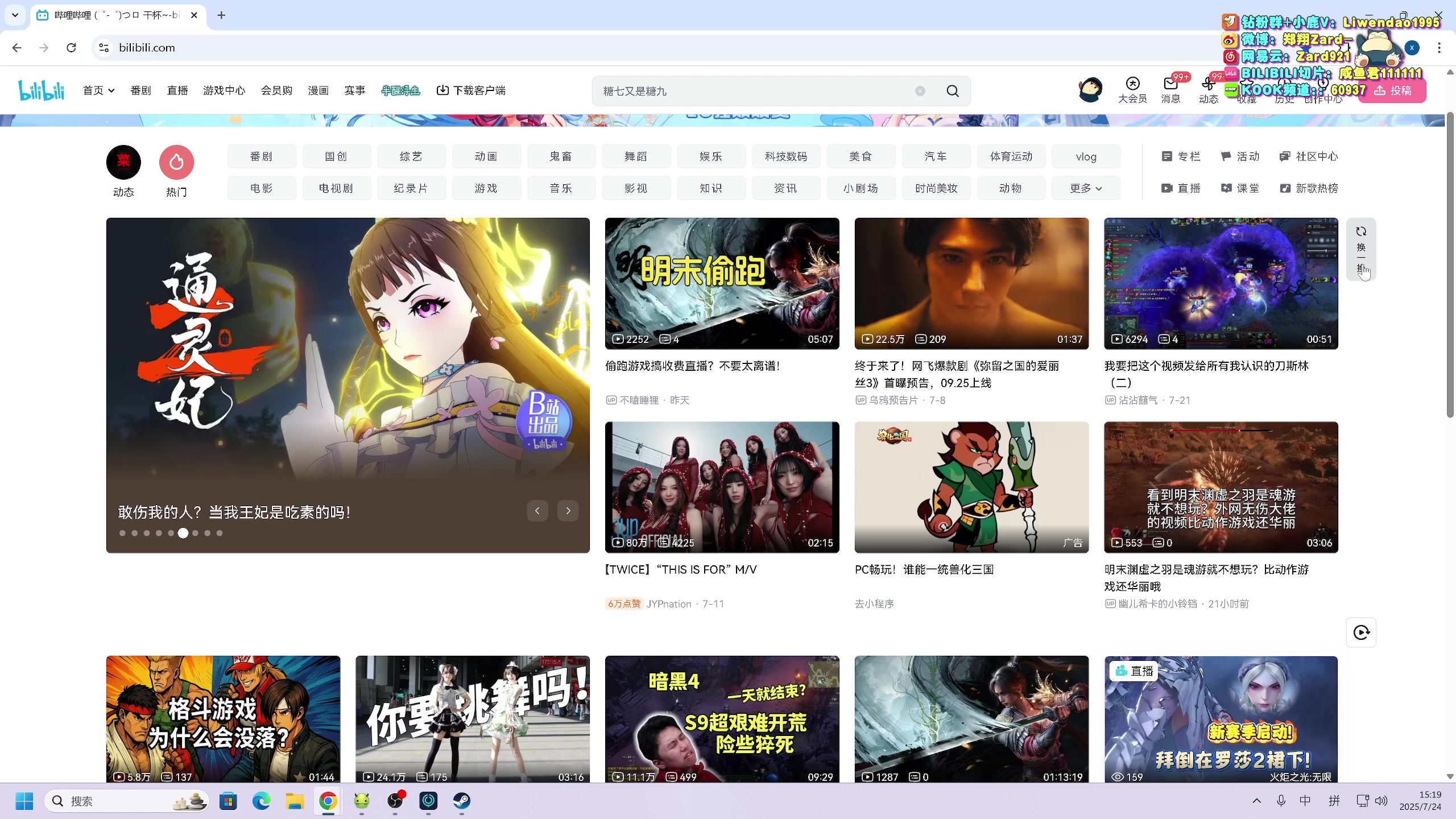Open TWICE THIS IS FOR M/V thumbnail
Screen dimensions: 1456x819
coord(722,487)
